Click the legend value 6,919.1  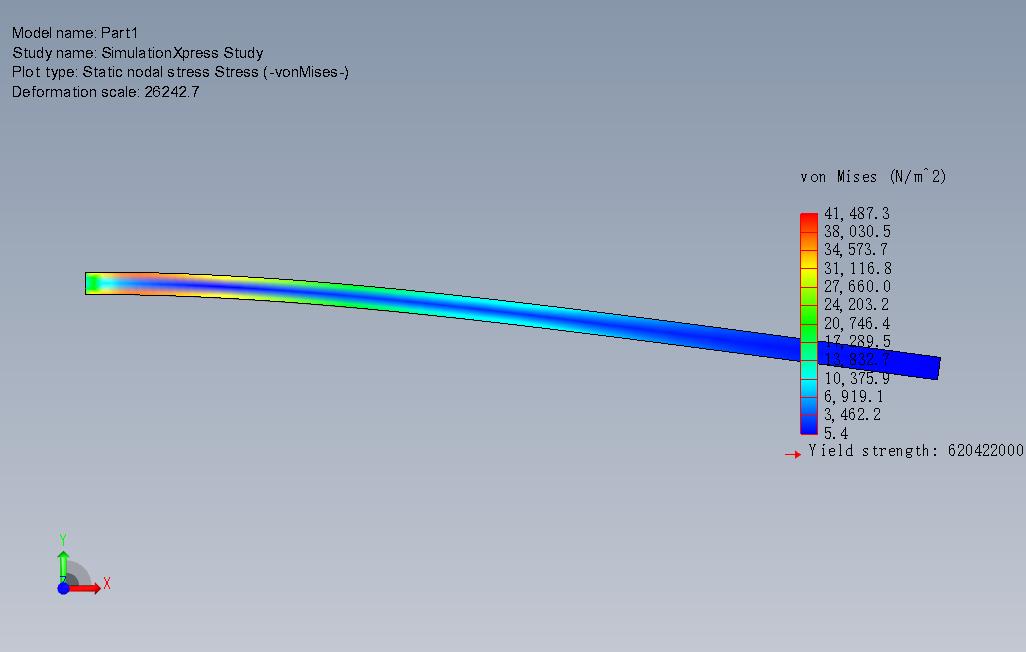click(853, 397)
